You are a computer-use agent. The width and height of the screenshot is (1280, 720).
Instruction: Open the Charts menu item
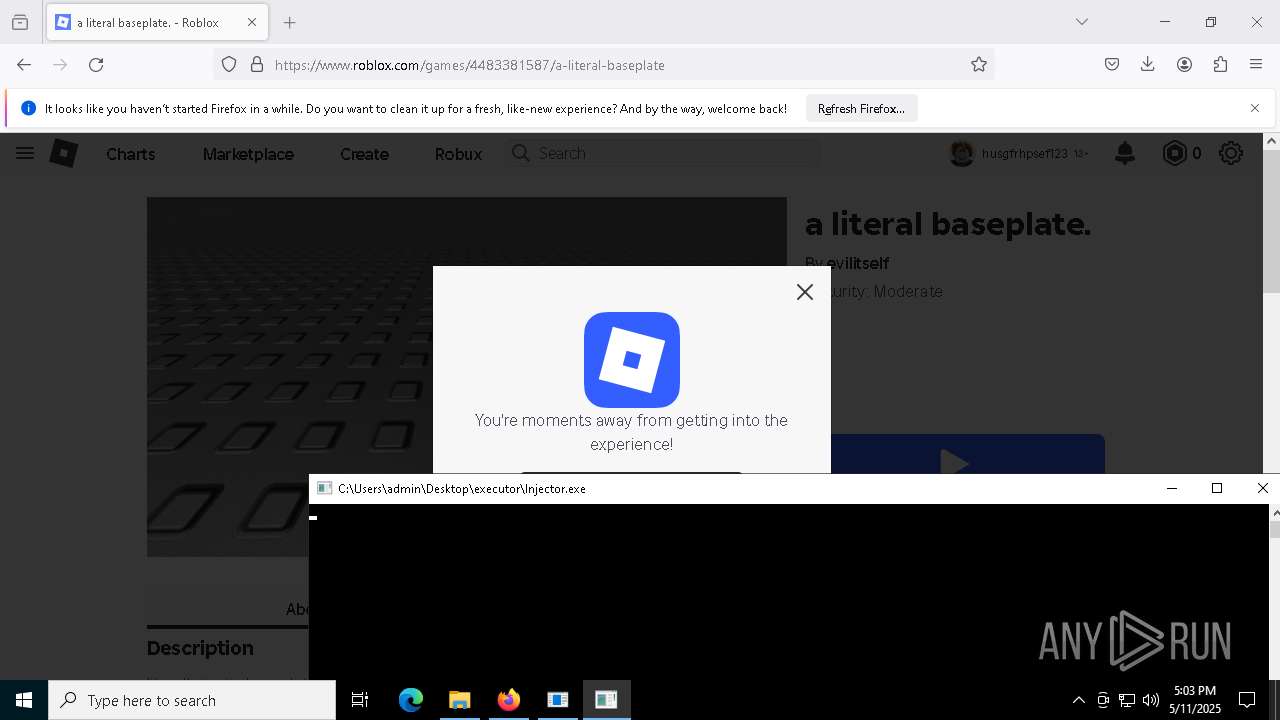coord(131,154)
